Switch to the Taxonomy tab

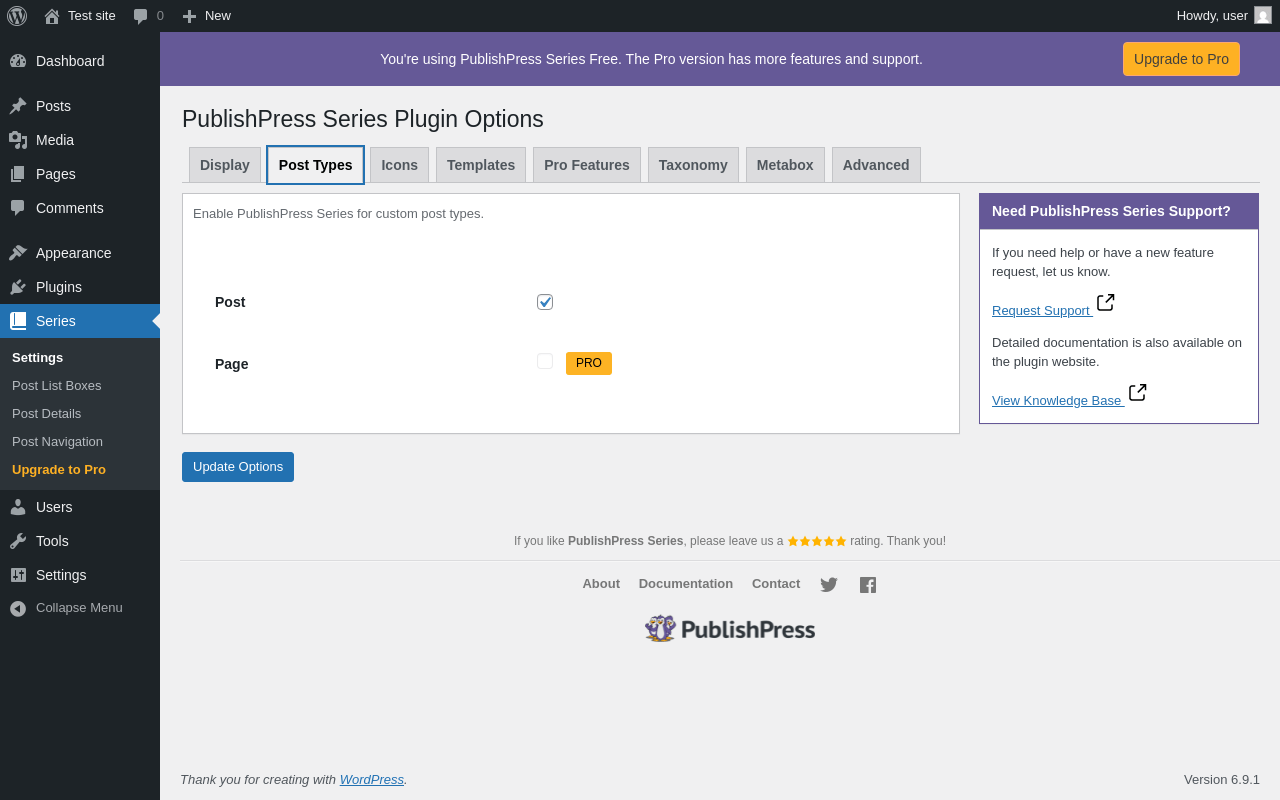pyautogui.click(x=693, y=165)
